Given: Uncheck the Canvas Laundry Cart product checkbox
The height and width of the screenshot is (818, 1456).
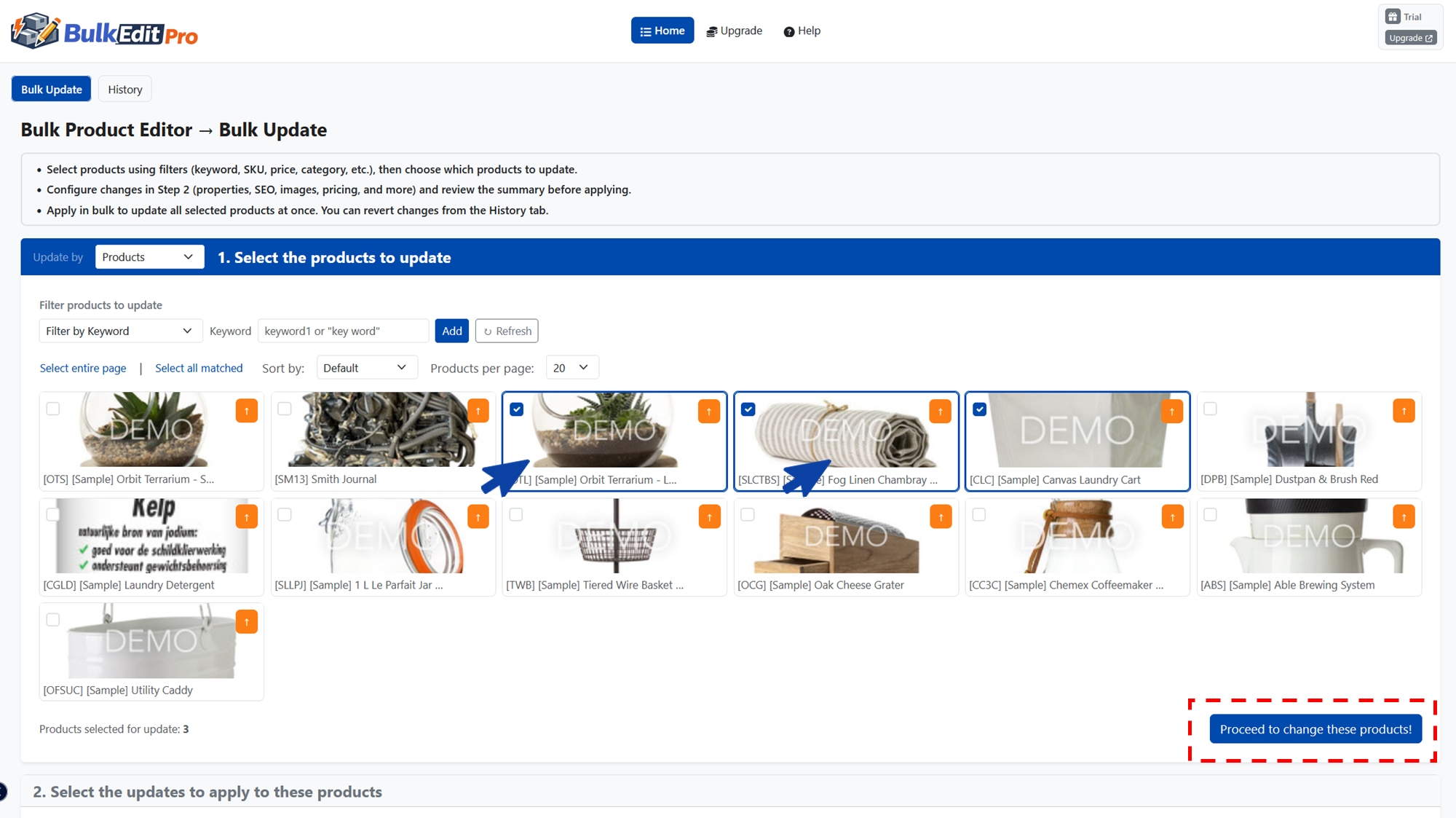Looking at the screenshot, I should click(979, 409).
